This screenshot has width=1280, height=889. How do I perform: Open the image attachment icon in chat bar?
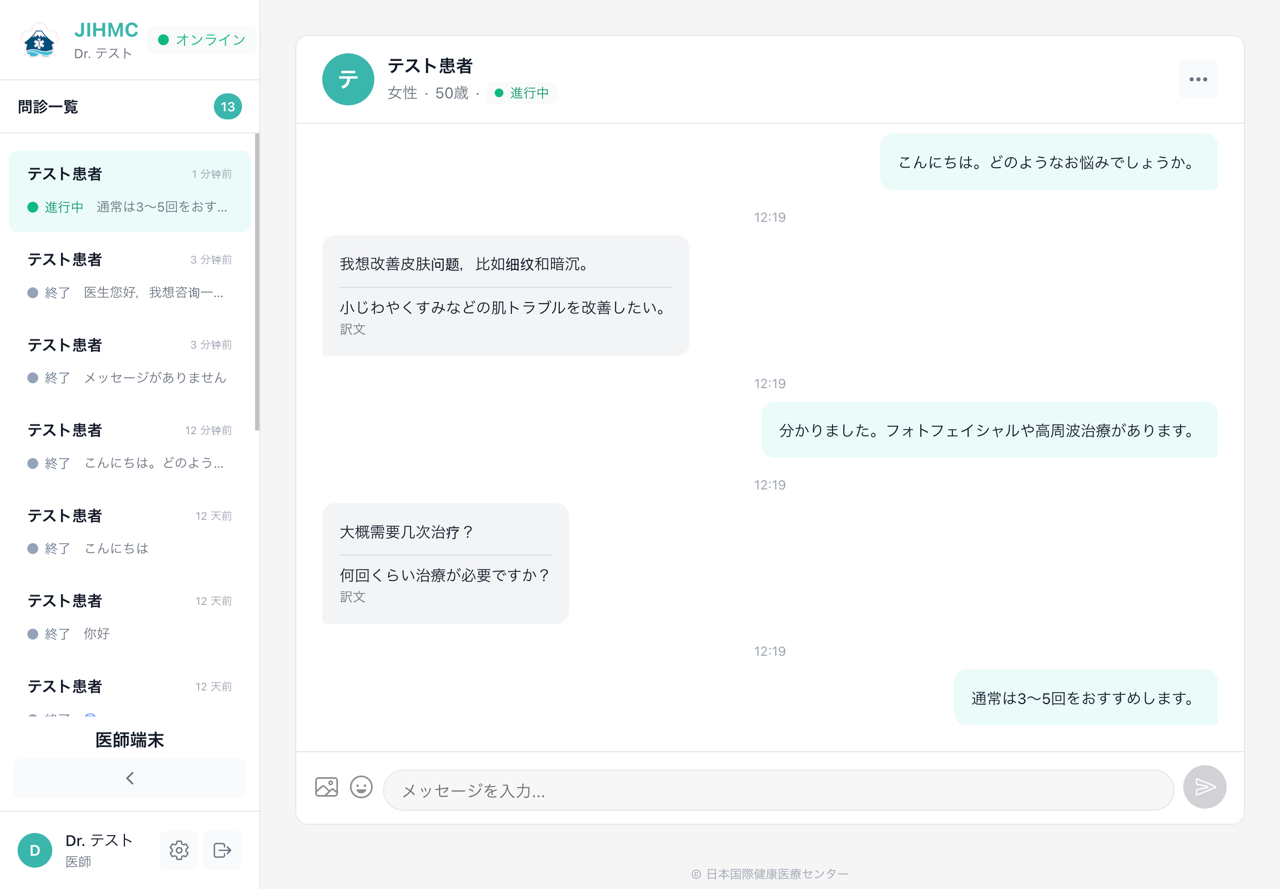click(326, 787)
